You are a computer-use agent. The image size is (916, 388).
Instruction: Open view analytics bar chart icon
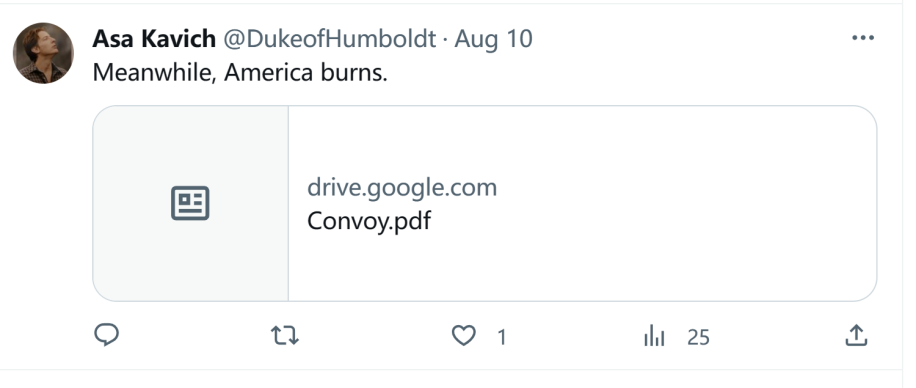tap(654, 337)
